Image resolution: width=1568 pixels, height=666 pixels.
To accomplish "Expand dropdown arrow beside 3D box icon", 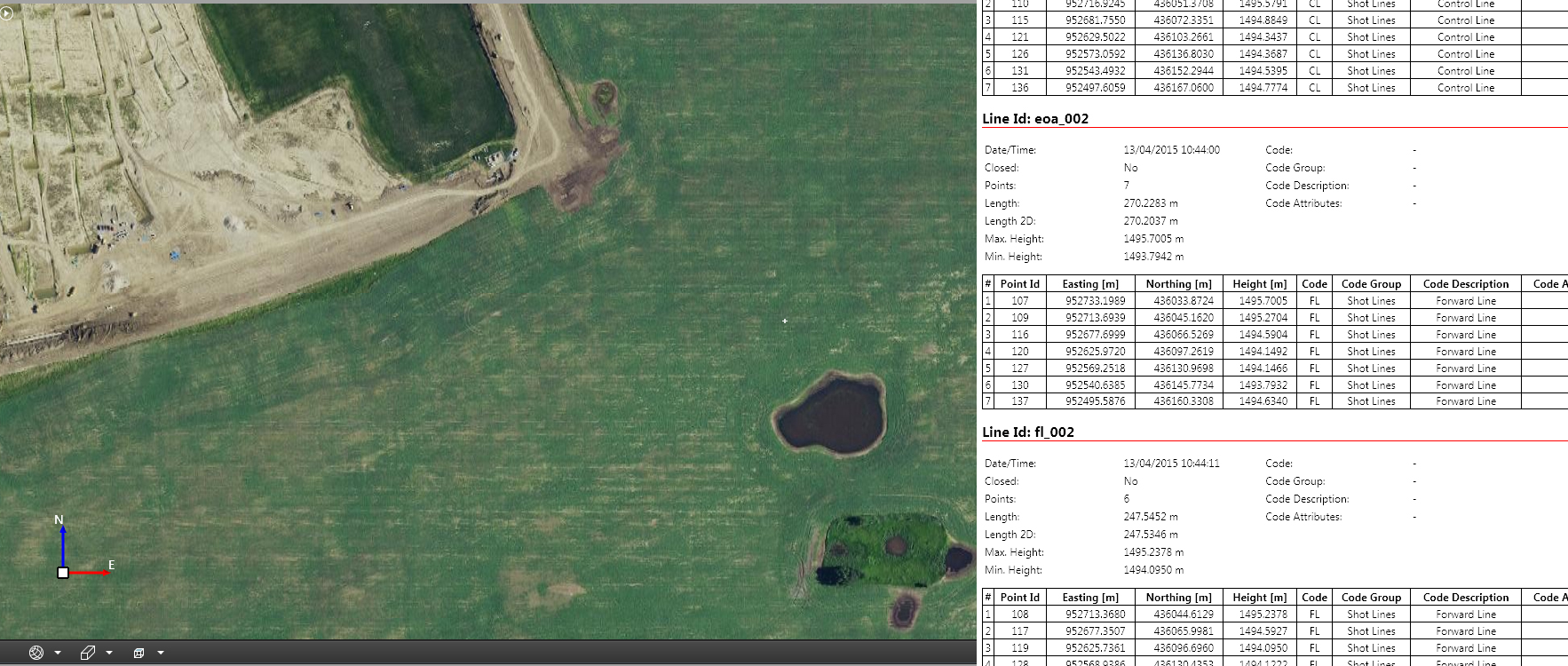I will 109,653.
